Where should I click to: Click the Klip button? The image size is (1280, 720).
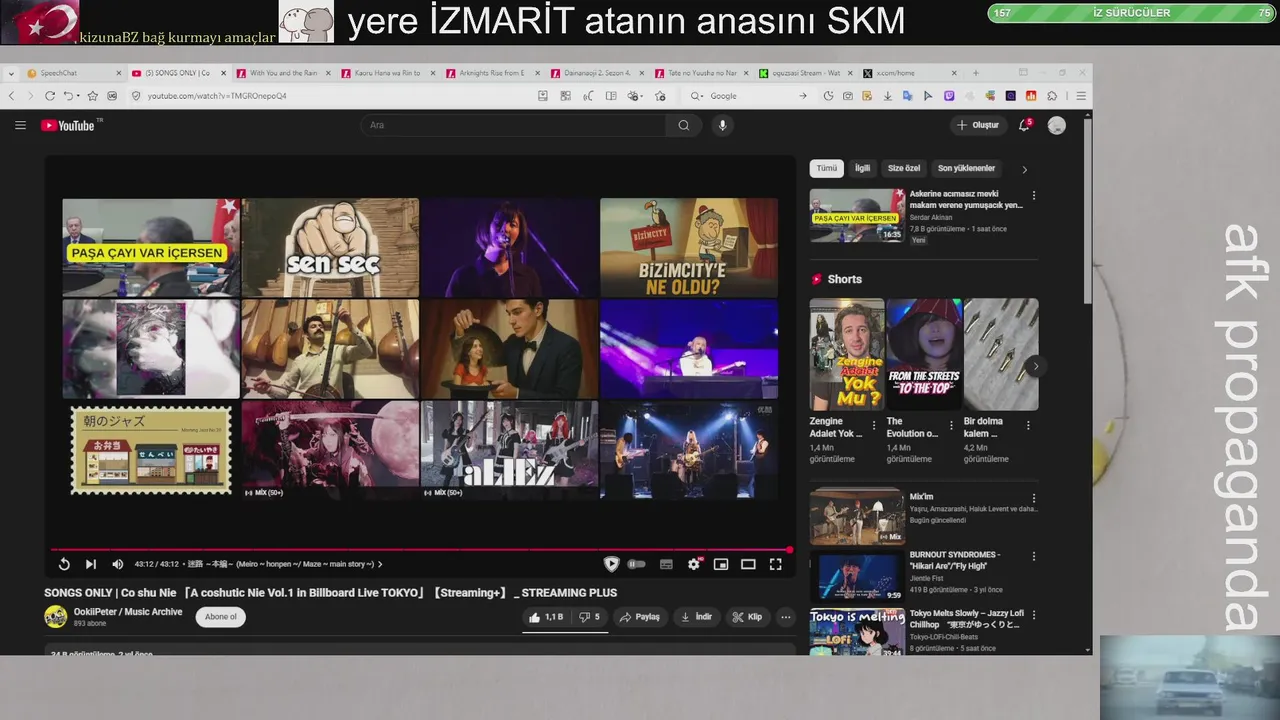[x=748, y=617]
